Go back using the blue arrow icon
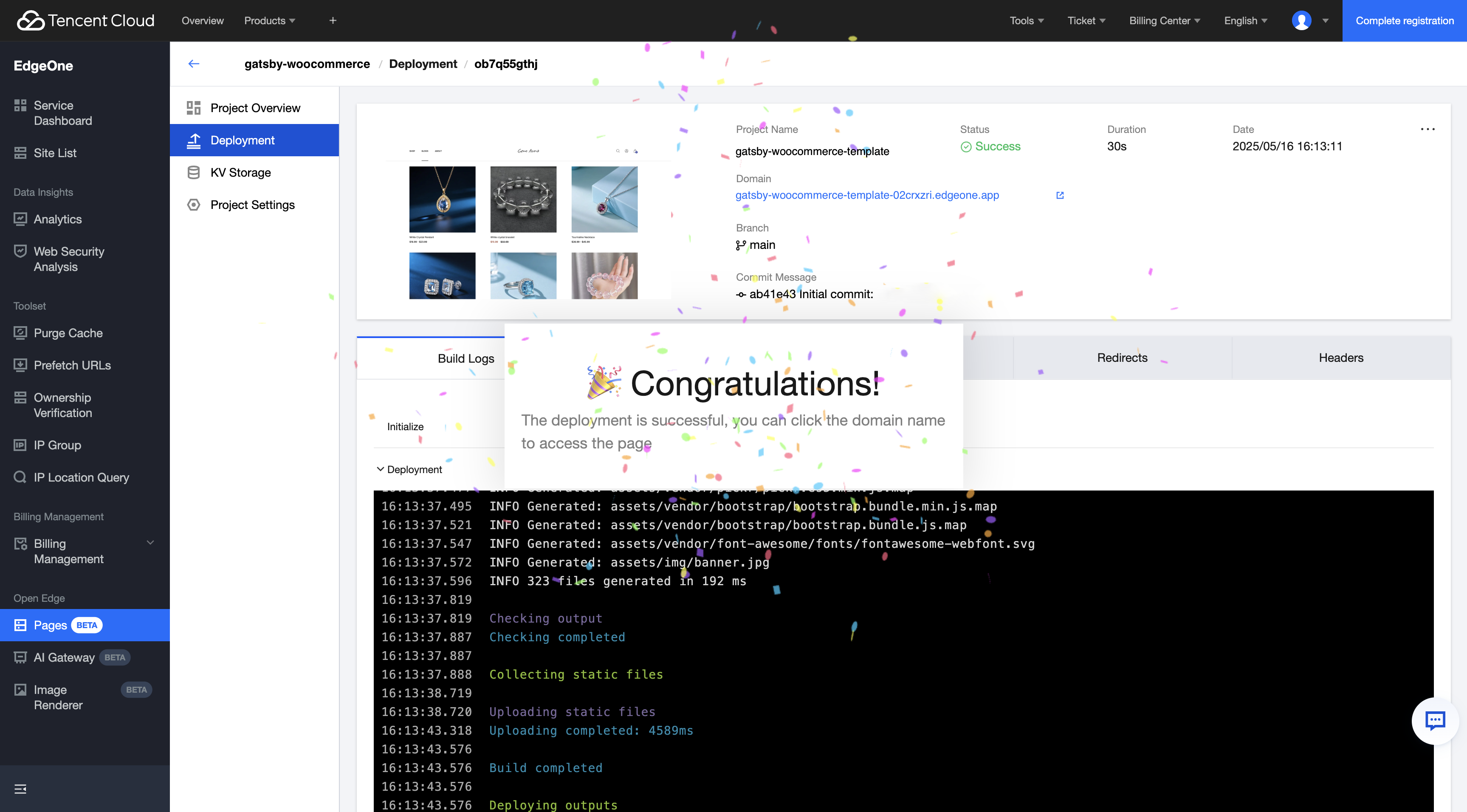 click(x=194, y=64)
